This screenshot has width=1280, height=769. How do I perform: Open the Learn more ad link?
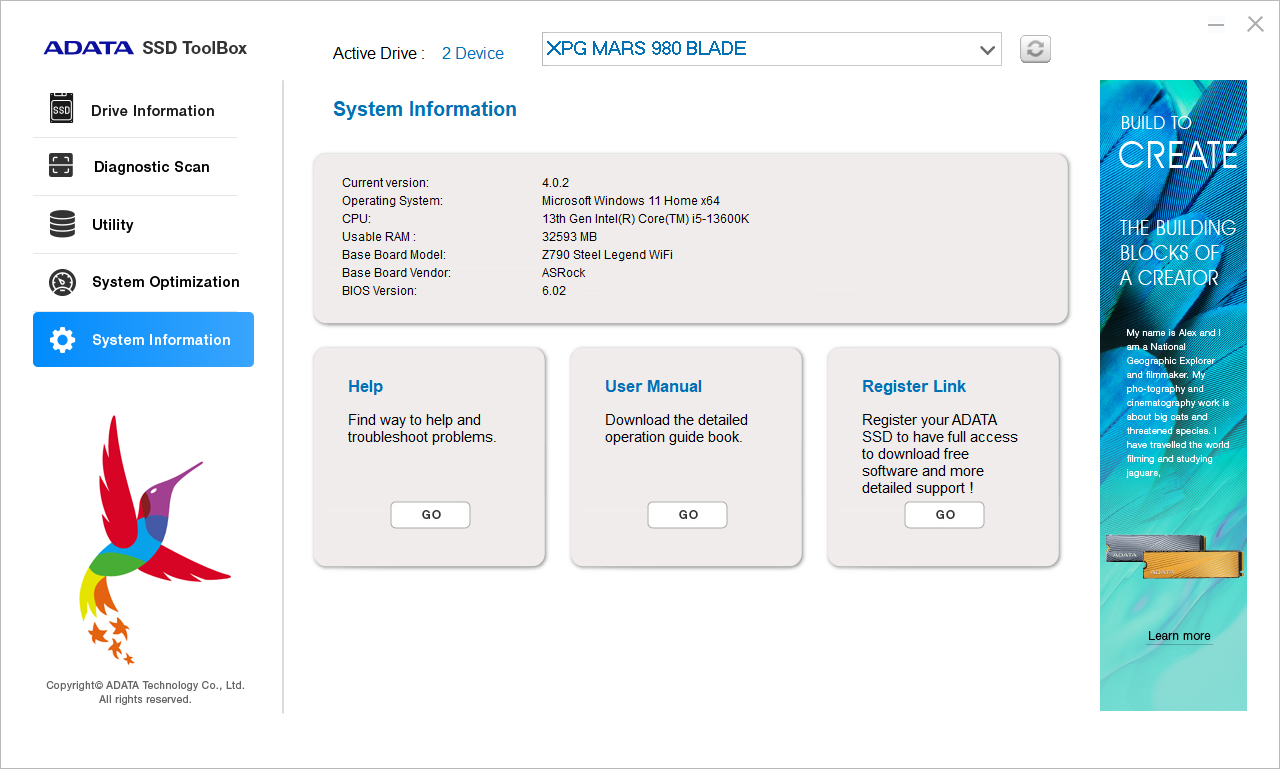(x=1179, y=636)
